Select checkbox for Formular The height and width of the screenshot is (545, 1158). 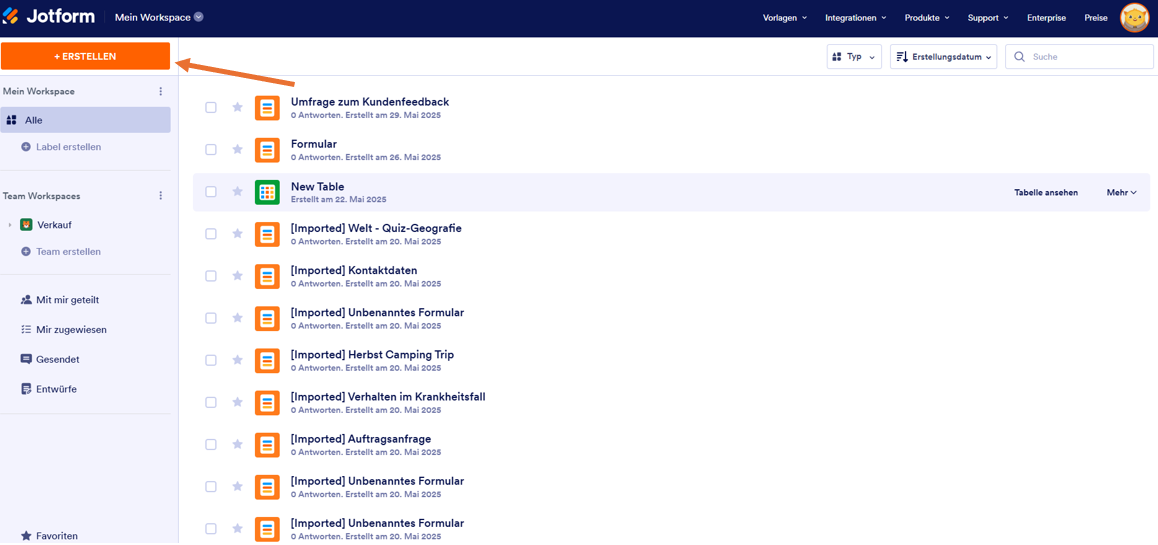pyautogui.click(x=211, y=149)
